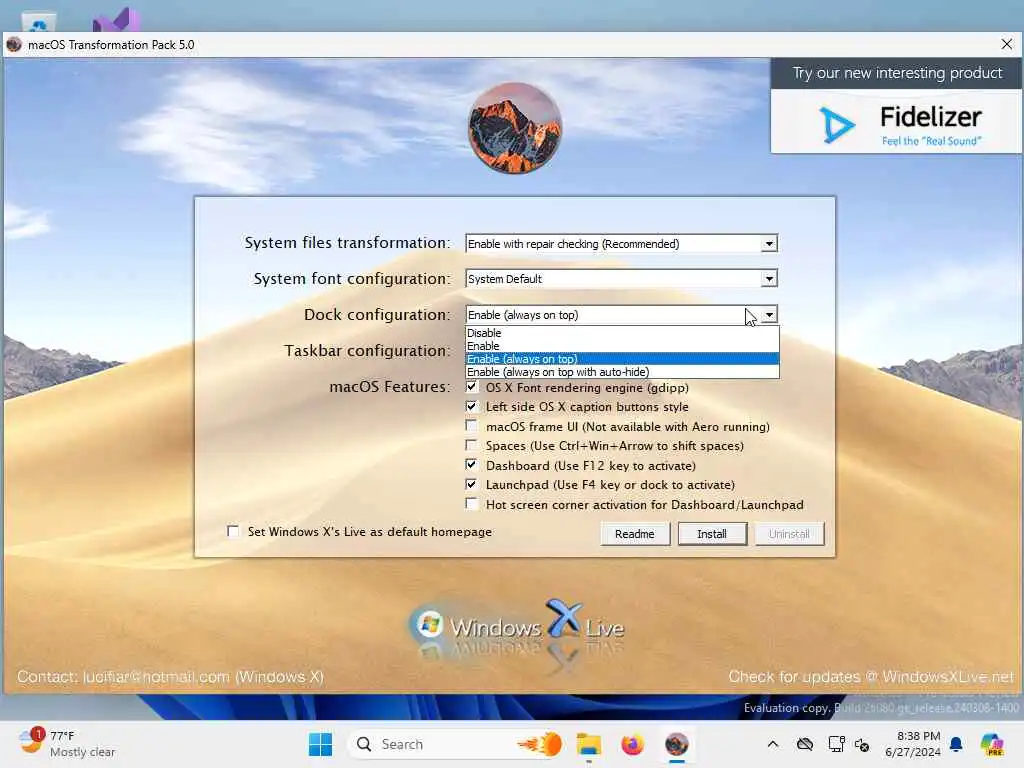Enable hot screen corner activation checkbox

pos(472,504)
